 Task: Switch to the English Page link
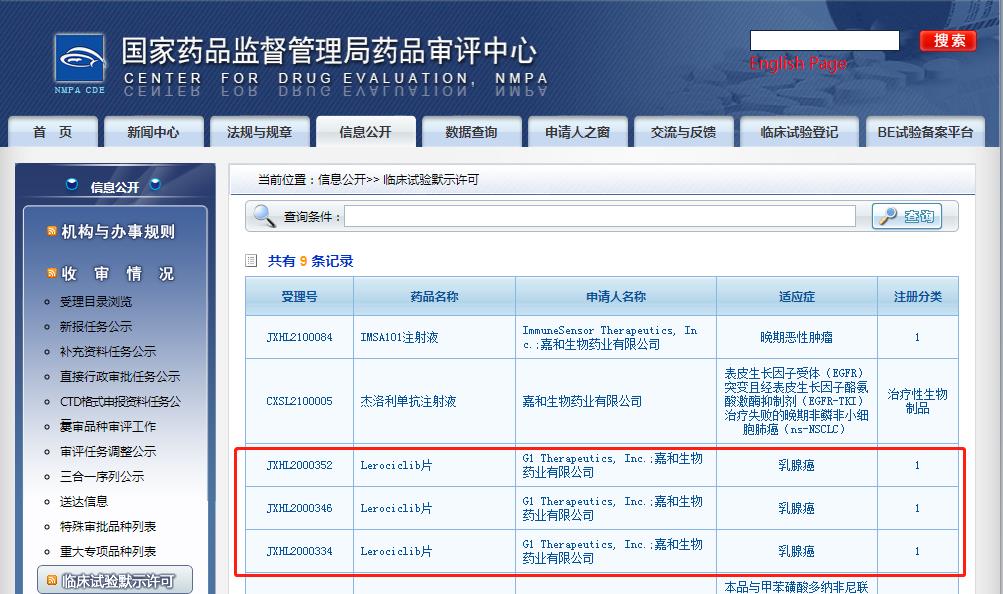pos(797,64)
